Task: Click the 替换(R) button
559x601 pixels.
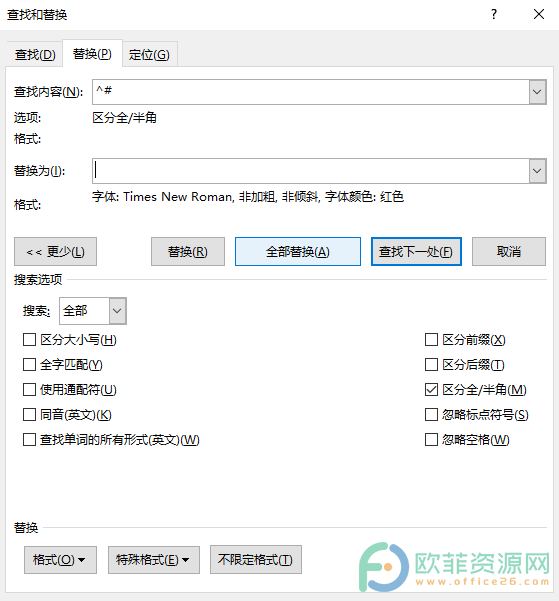Action: coord(188,252)
